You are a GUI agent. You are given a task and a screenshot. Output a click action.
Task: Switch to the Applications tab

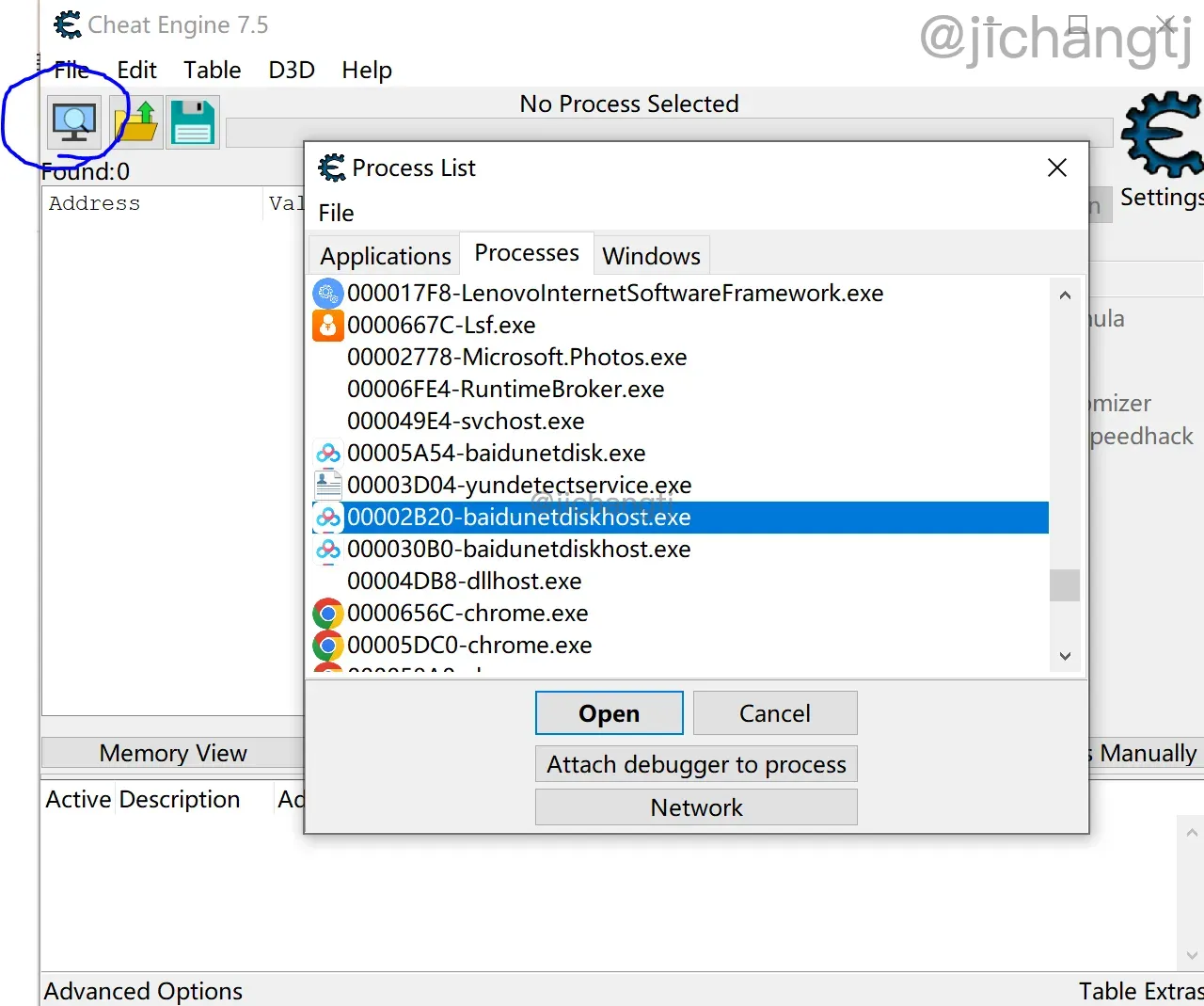pos(385,255)
